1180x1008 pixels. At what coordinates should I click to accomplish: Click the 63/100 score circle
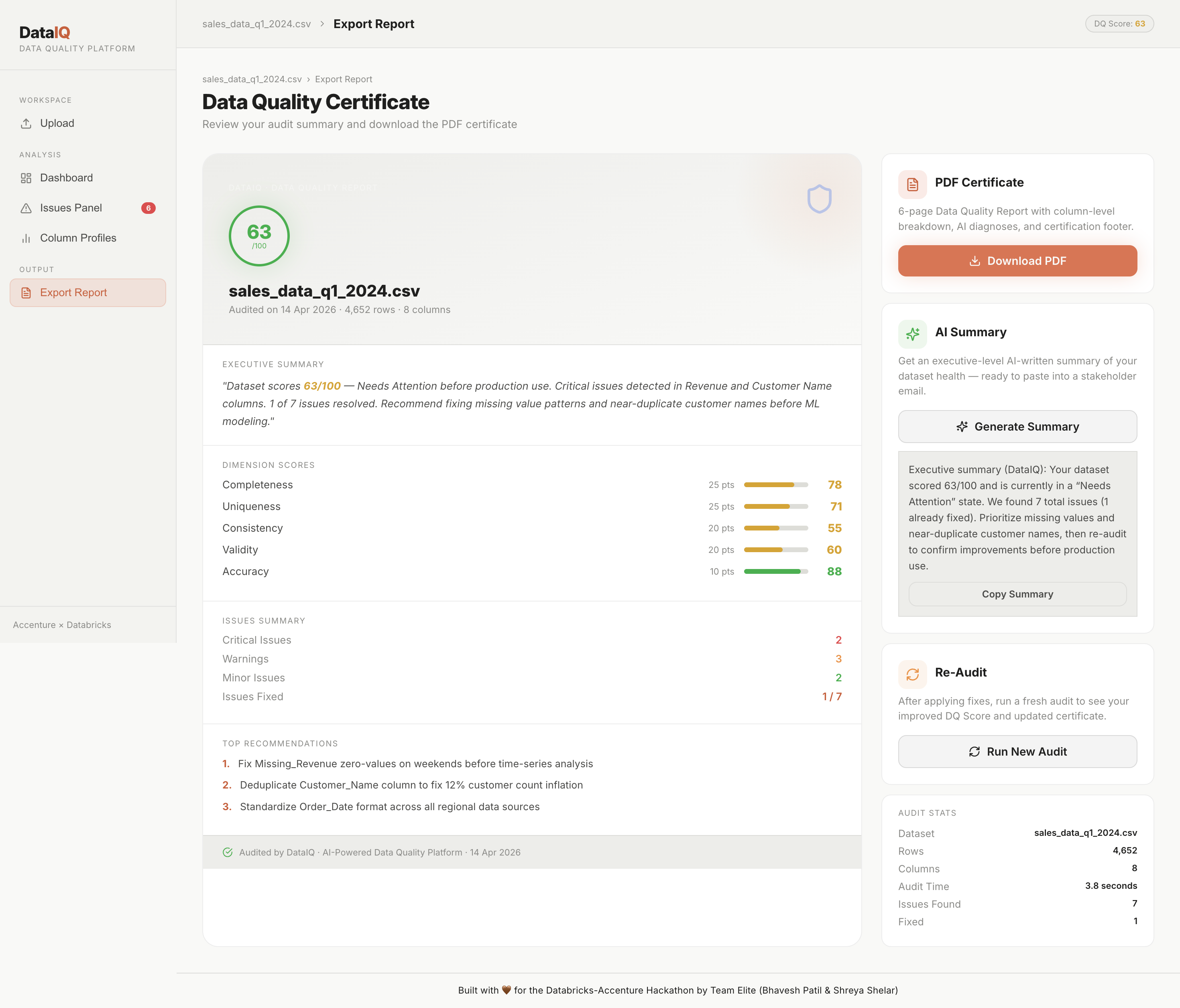point(259,236)
